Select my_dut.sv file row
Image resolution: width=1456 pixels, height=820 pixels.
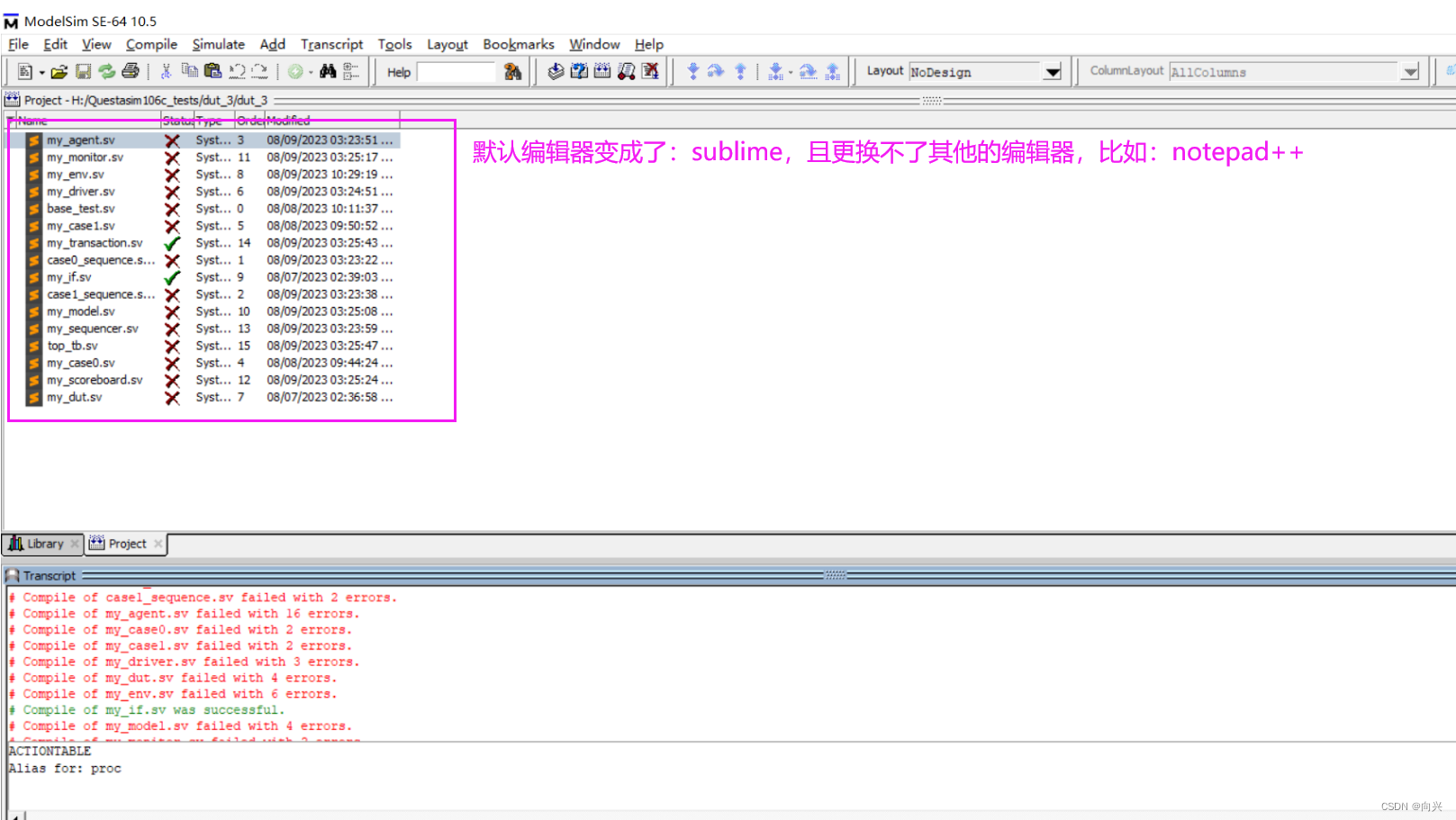[203, 397]
